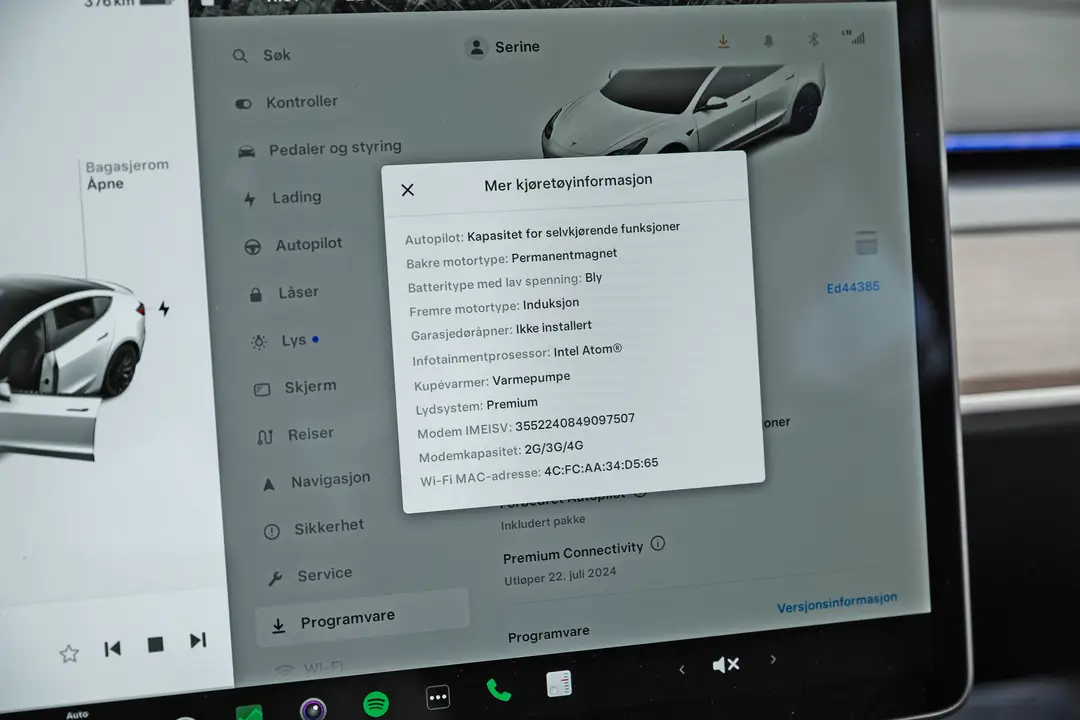Lower volume with left chevron
The height and width of the screenshot is (720, 1080).
click(x=682, y=669)
